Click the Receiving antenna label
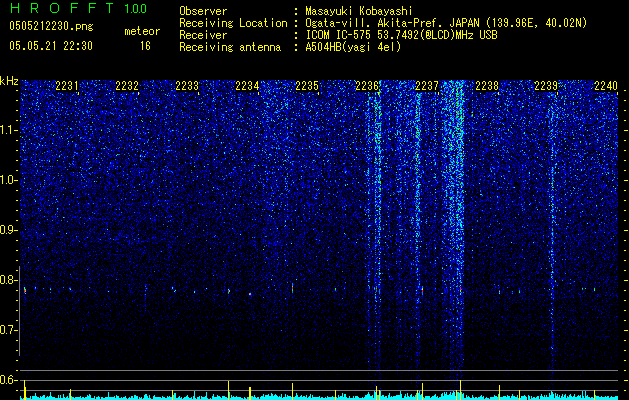 (x=230, y=47)
